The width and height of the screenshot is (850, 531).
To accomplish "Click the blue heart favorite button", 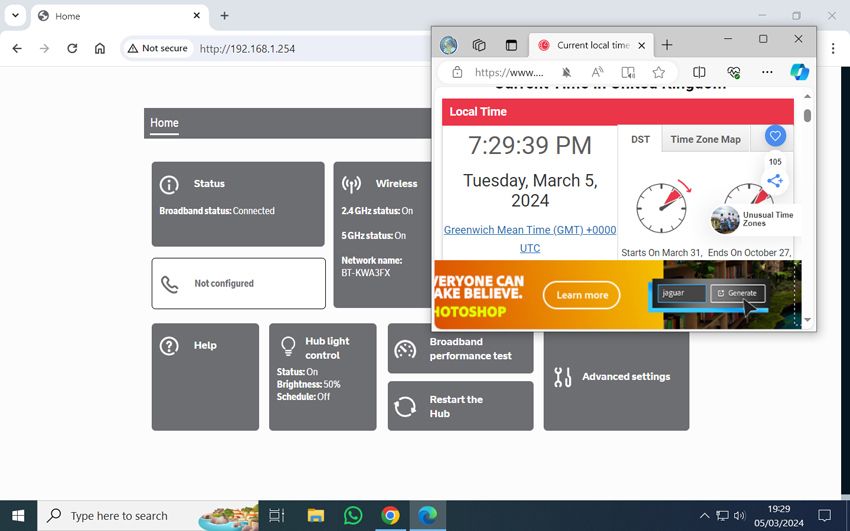I will point(775,136).
